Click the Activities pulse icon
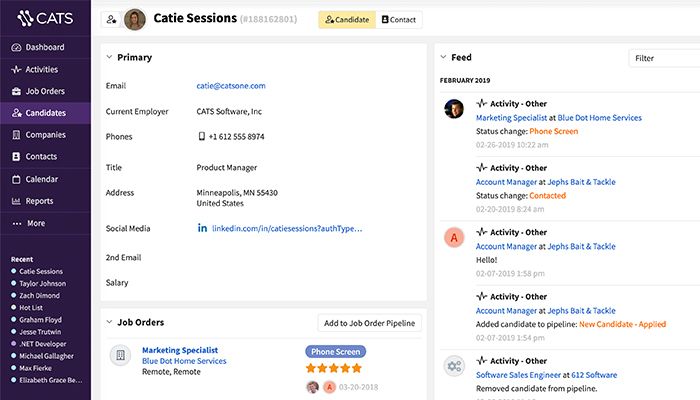 [x=15, y=70]
